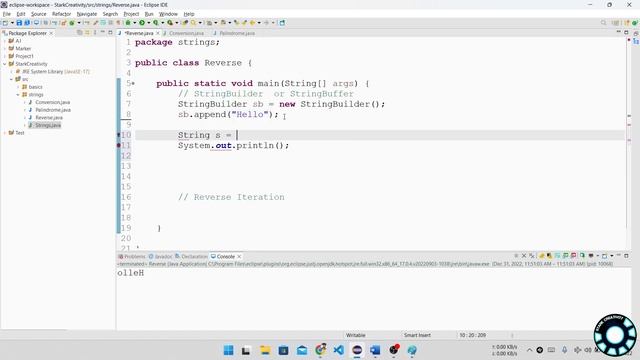Click the Clear Console icon
The image size is (640, 360).
pos(541,256)
